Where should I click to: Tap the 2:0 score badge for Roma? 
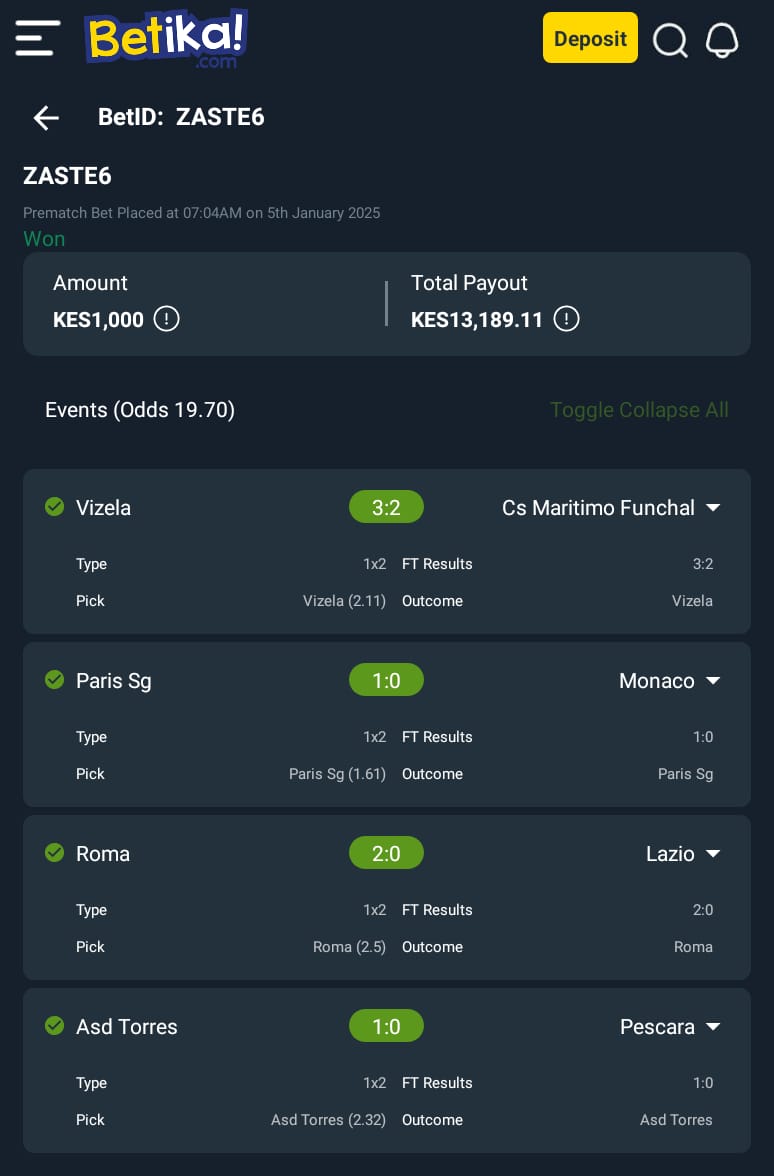pyautogui.click(x=386, y=854)
